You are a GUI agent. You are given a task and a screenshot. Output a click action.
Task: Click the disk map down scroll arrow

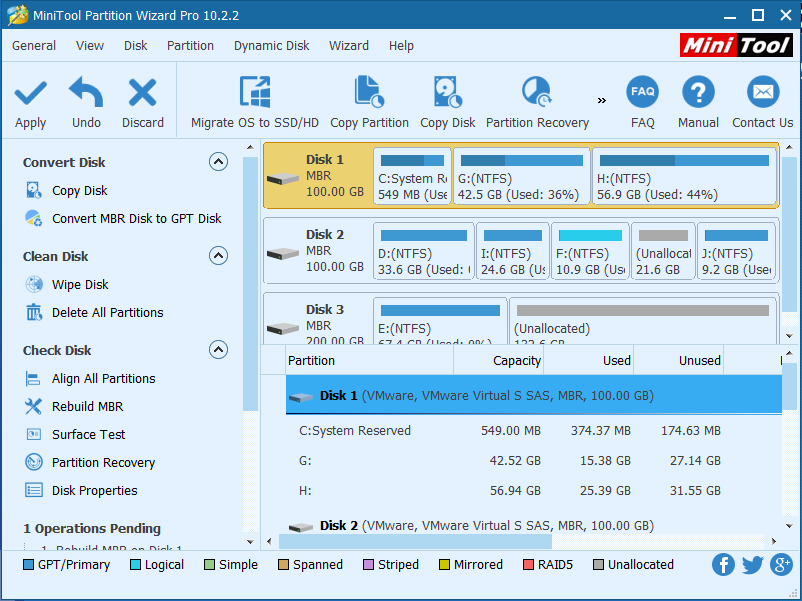pos(789,336)
